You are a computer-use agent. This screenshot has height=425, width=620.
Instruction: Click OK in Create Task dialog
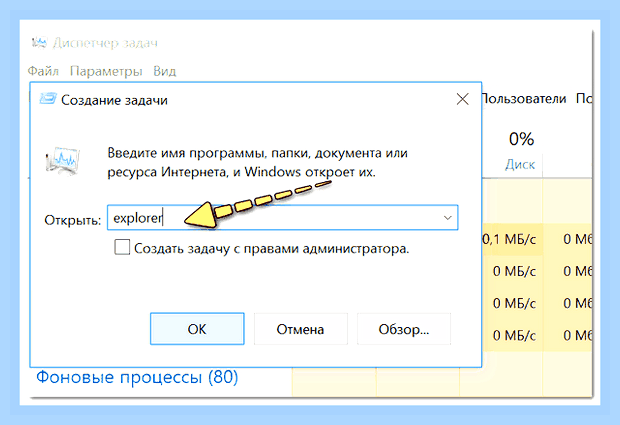[x=197, y=329]
